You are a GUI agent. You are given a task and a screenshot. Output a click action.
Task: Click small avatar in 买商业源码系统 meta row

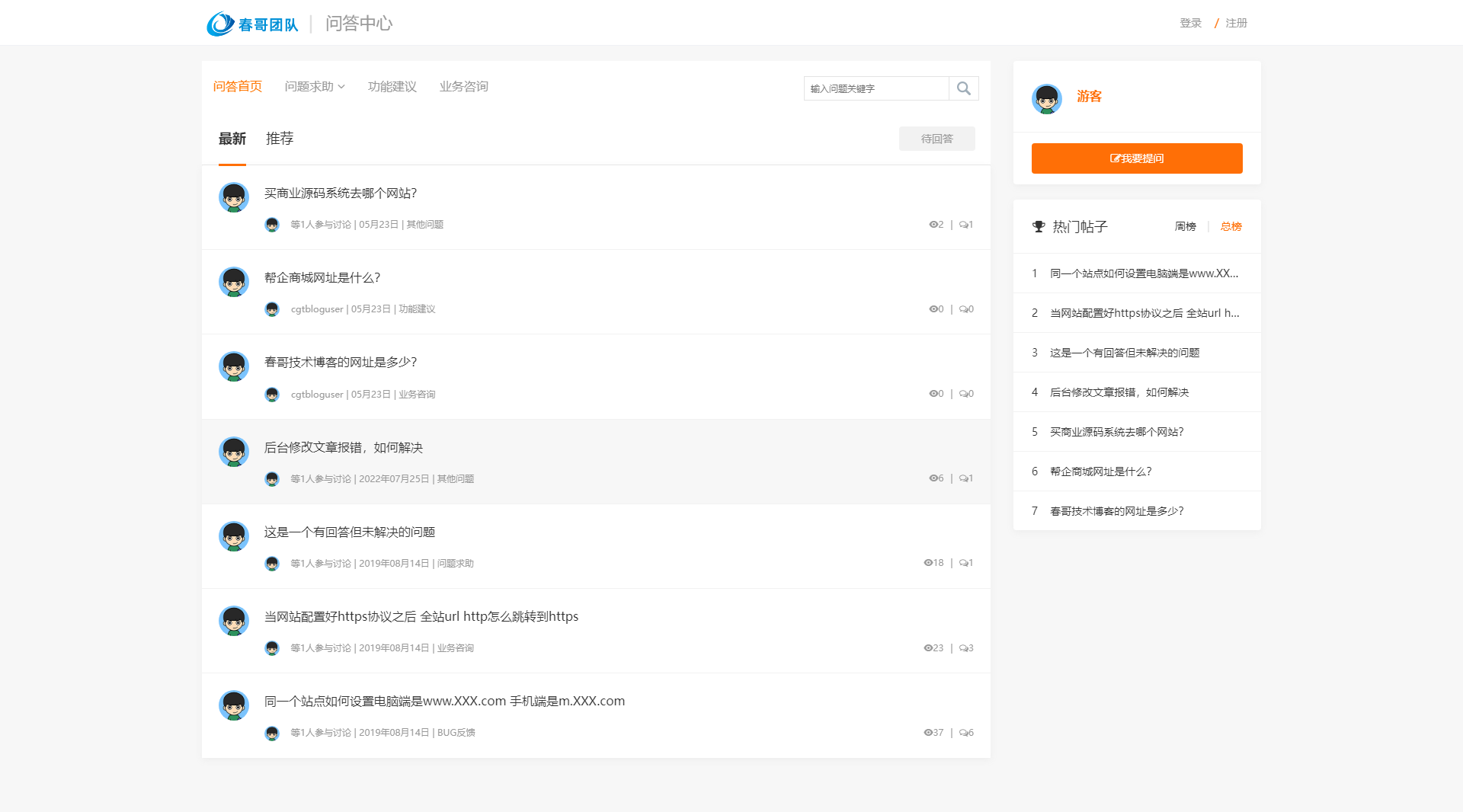tap(272, 225)
